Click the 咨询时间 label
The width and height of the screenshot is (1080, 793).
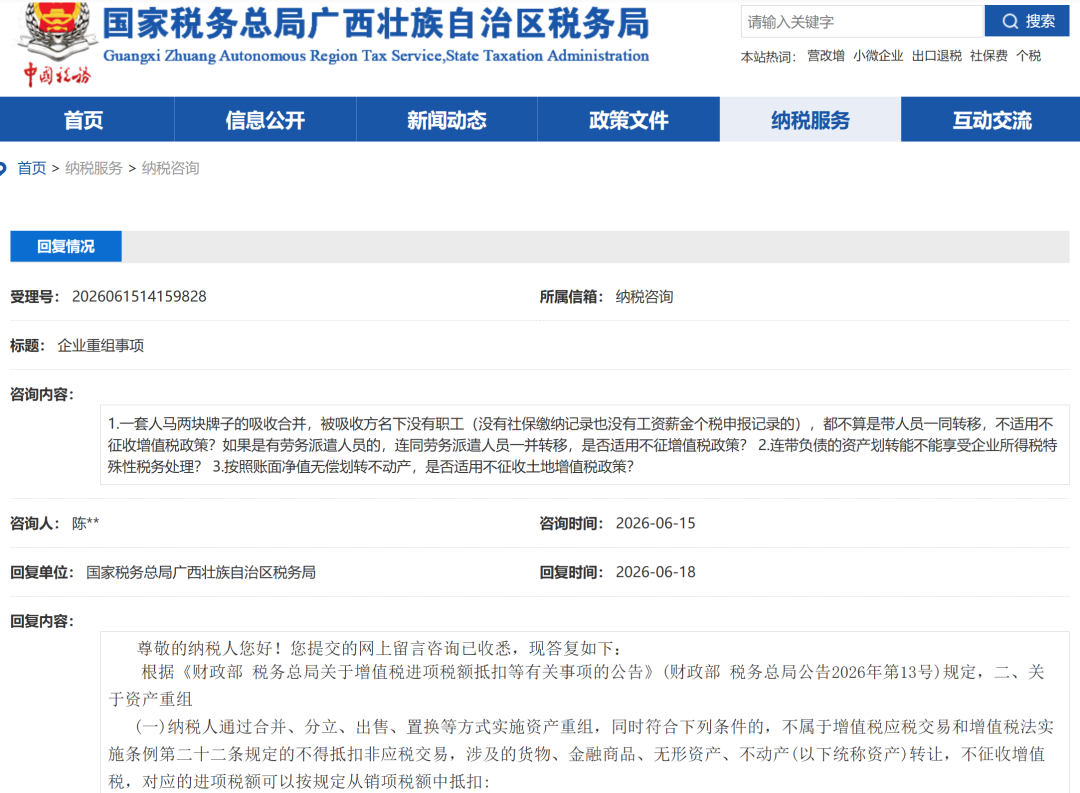pyautogui.click(x=571, y=523)
